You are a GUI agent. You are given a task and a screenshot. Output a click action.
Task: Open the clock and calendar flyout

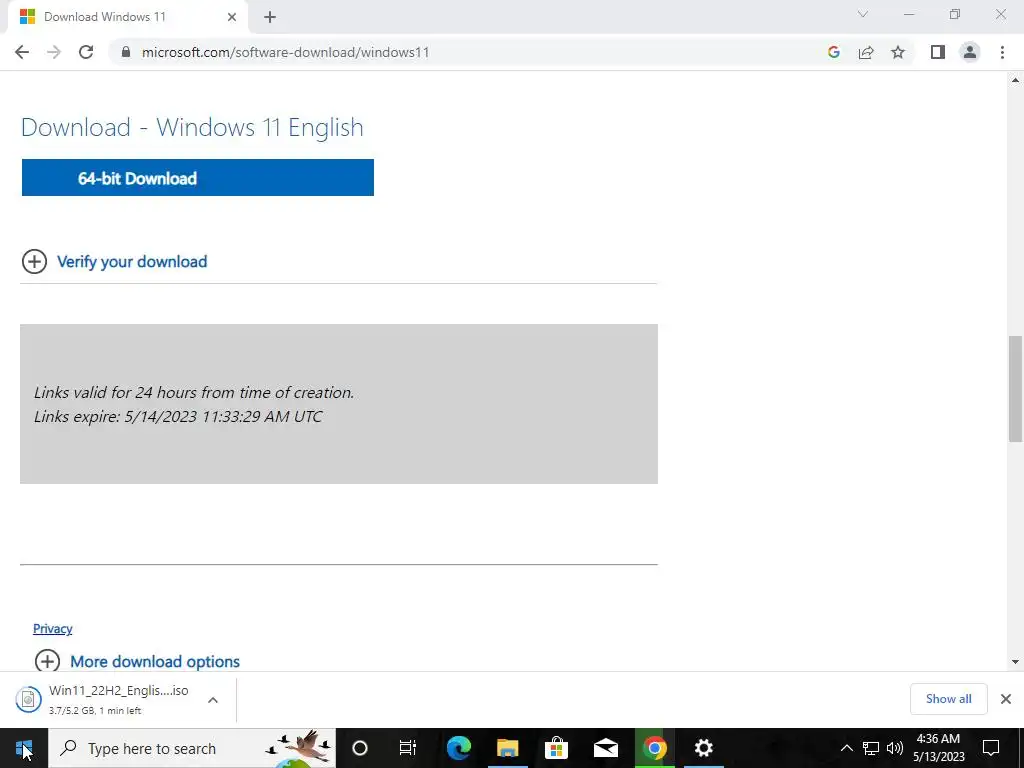[x=938, y=748]
